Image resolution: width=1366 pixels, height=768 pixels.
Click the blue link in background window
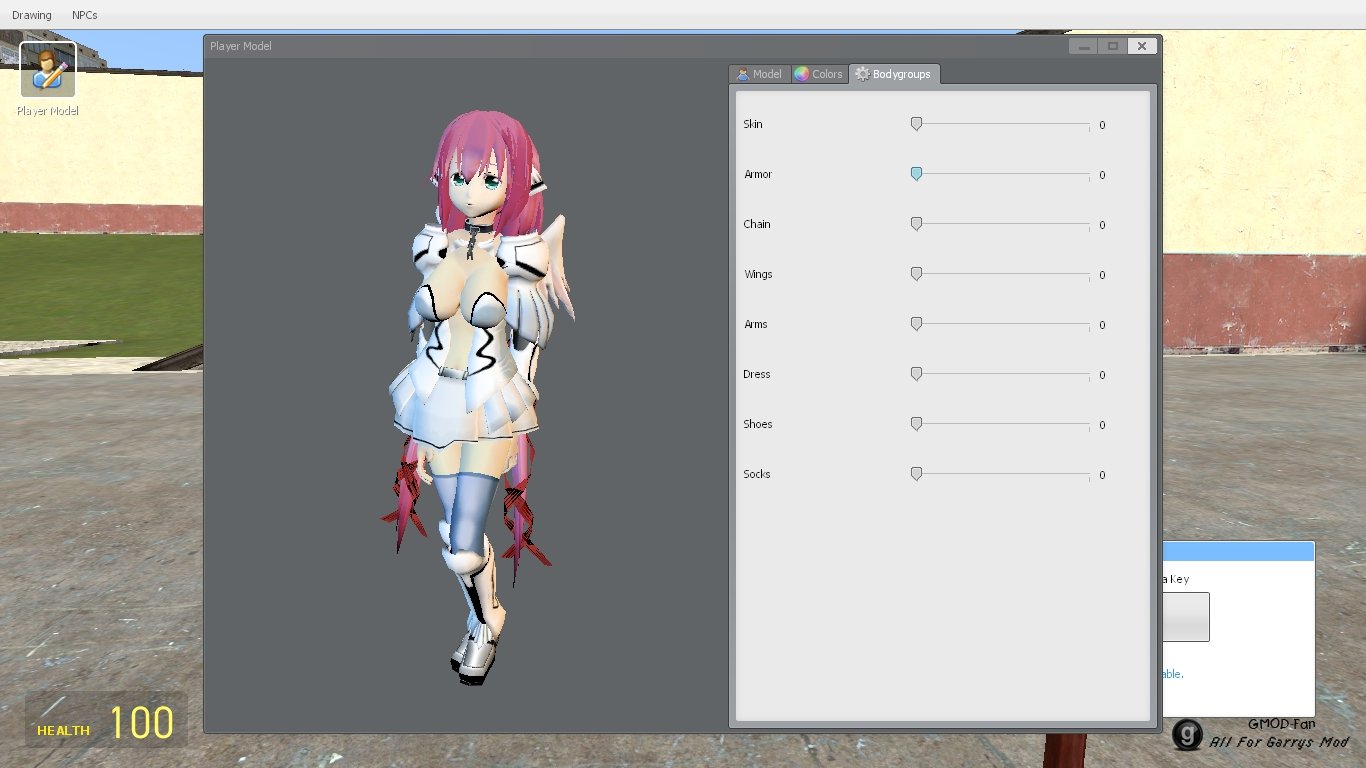1173,674
